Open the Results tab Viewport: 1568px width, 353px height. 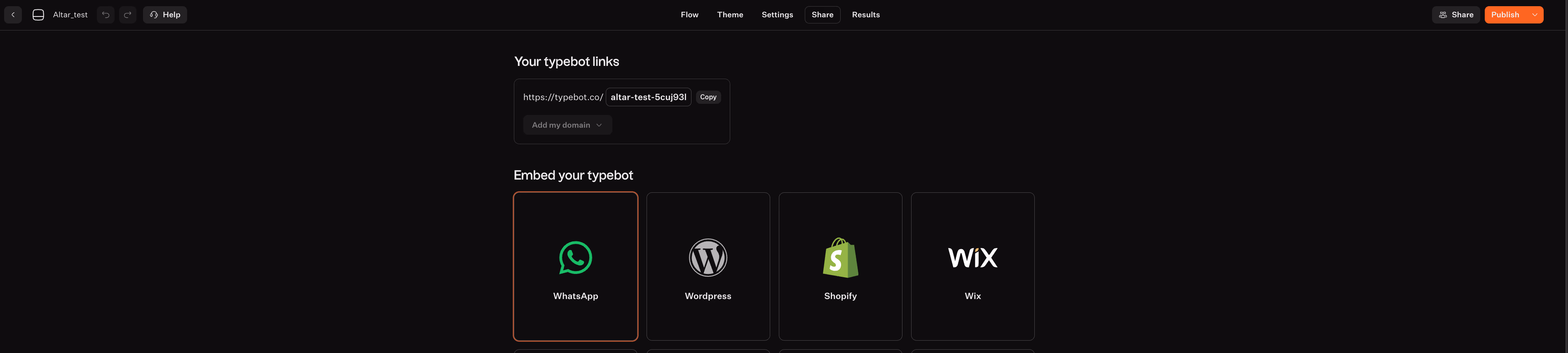pyautogui.click(x=865, y=14)
